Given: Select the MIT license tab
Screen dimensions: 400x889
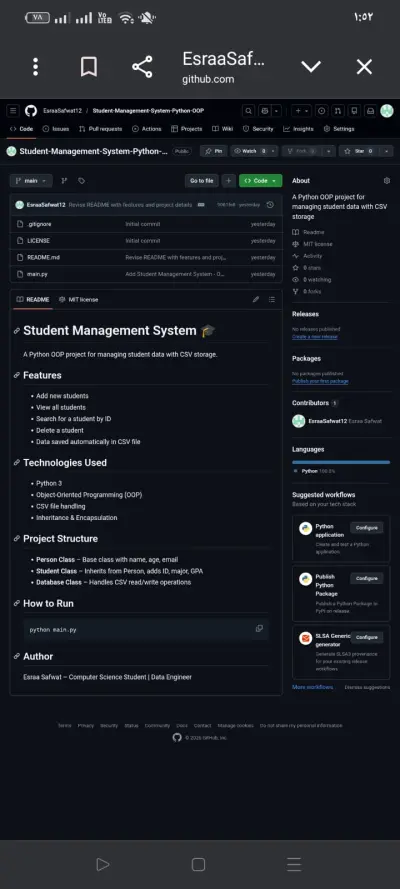Looking at the screenshot, I should coord(79,299).
